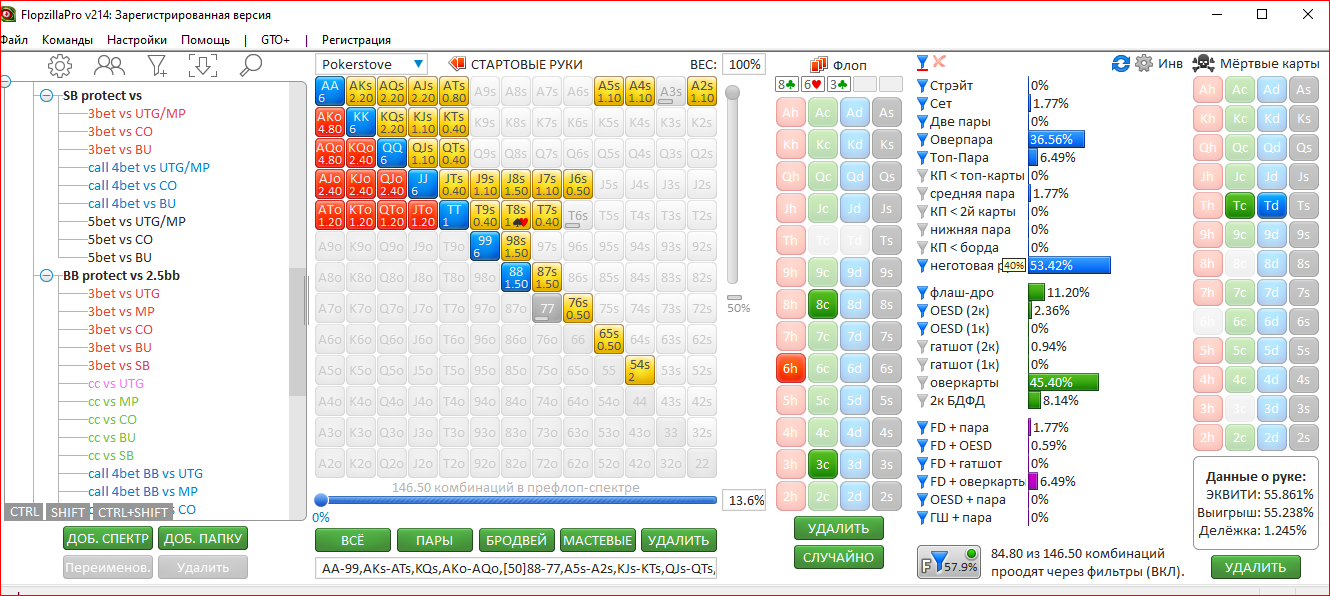Screen dimensions: 1330x596
Task: Enable the КП < борда filter funnel
Action: (922, 248)
